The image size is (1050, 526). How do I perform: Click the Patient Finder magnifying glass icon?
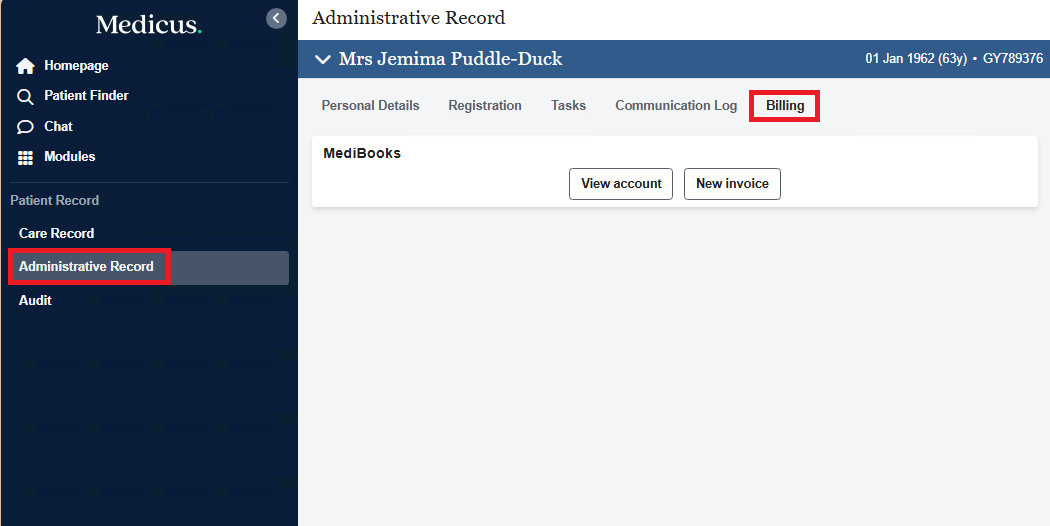(x=26, y=96)
